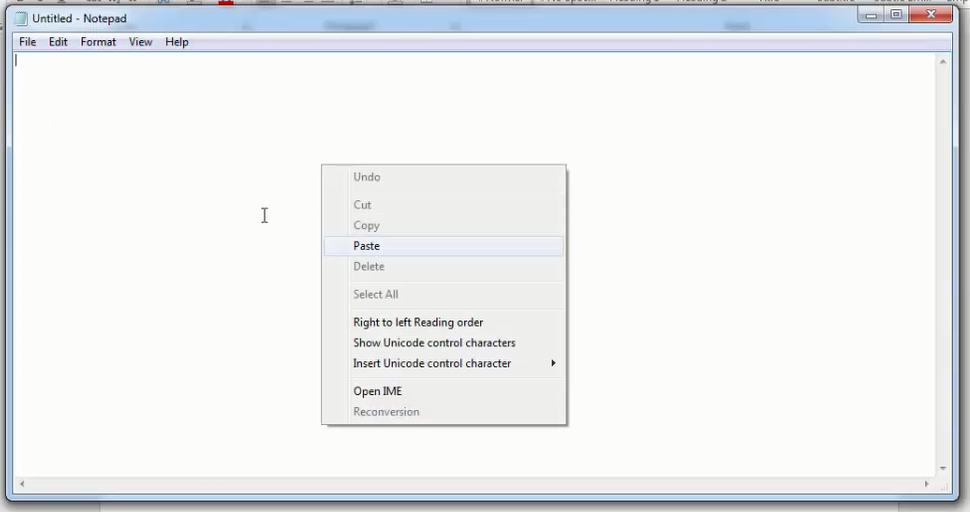The height and width of the screenshot is (512, 970).
Task: Open the File menu
Action: click(x=27, y=42)
